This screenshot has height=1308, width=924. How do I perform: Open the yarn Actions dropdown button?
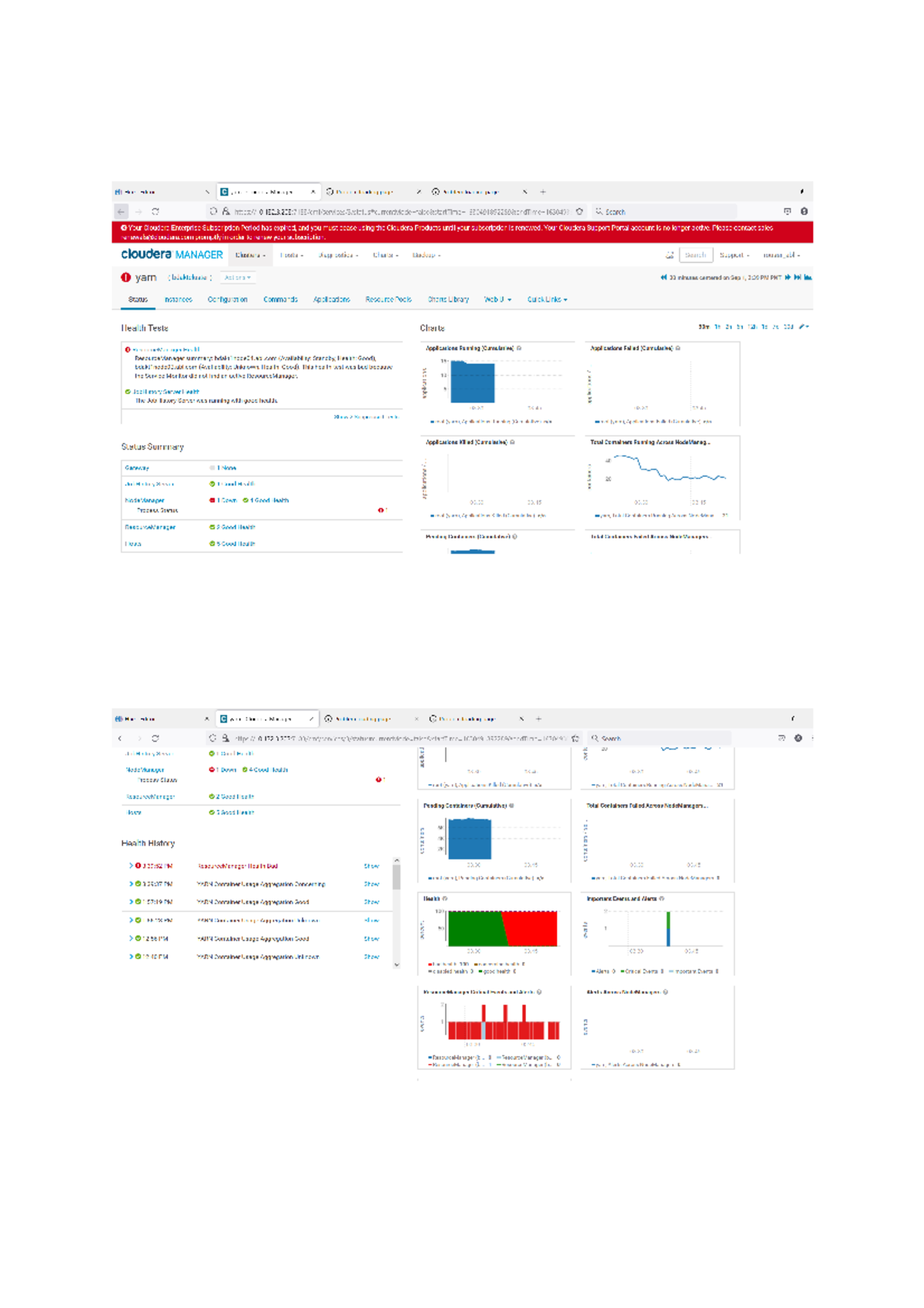coord(237,277)
